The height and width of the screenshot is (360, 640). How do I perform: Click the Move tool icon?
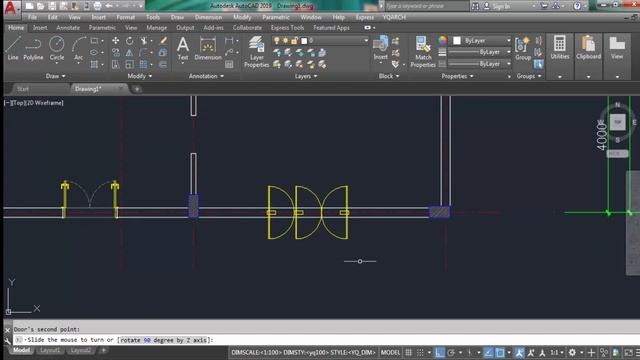[116, 40]
